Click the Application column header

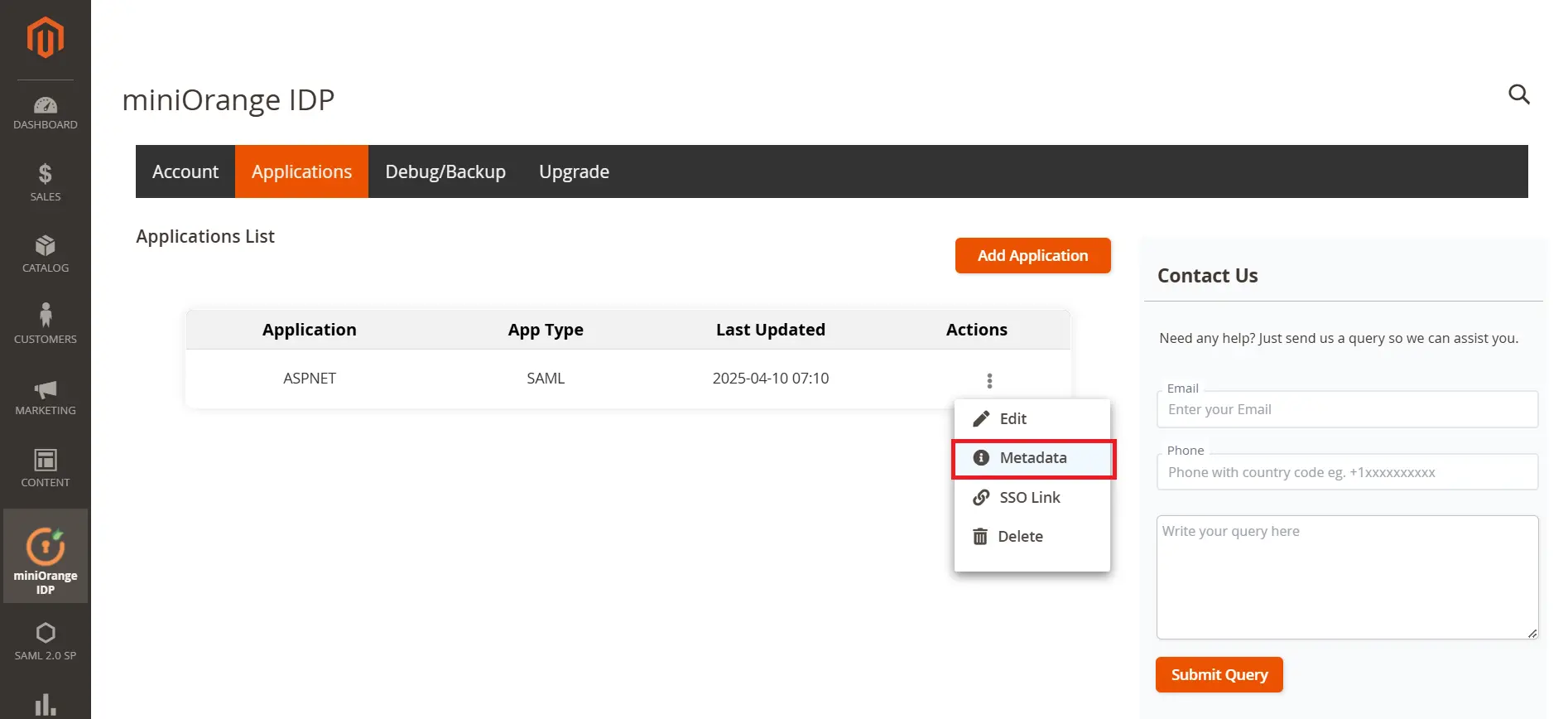coord(310,330)
